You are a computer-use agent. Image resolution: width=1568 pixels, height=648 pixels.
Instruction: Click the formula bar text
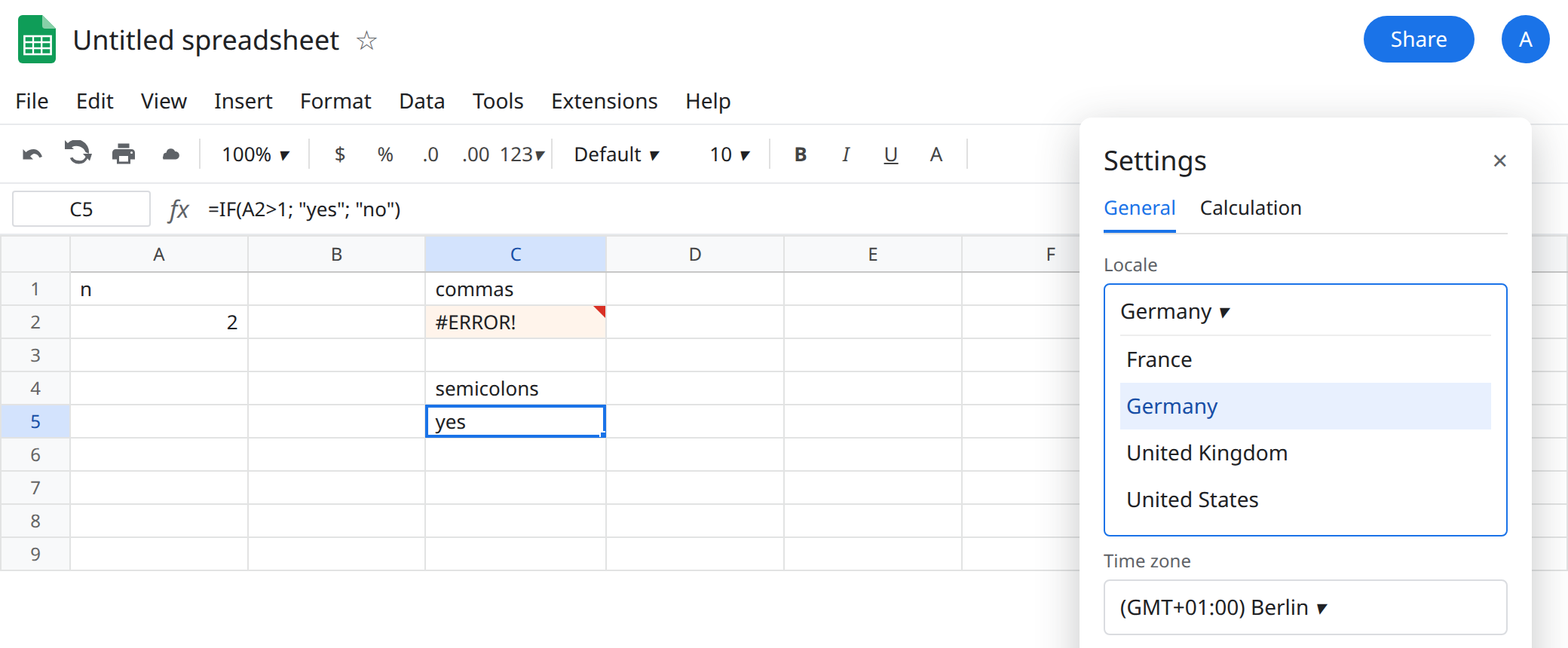click(305, 209)
